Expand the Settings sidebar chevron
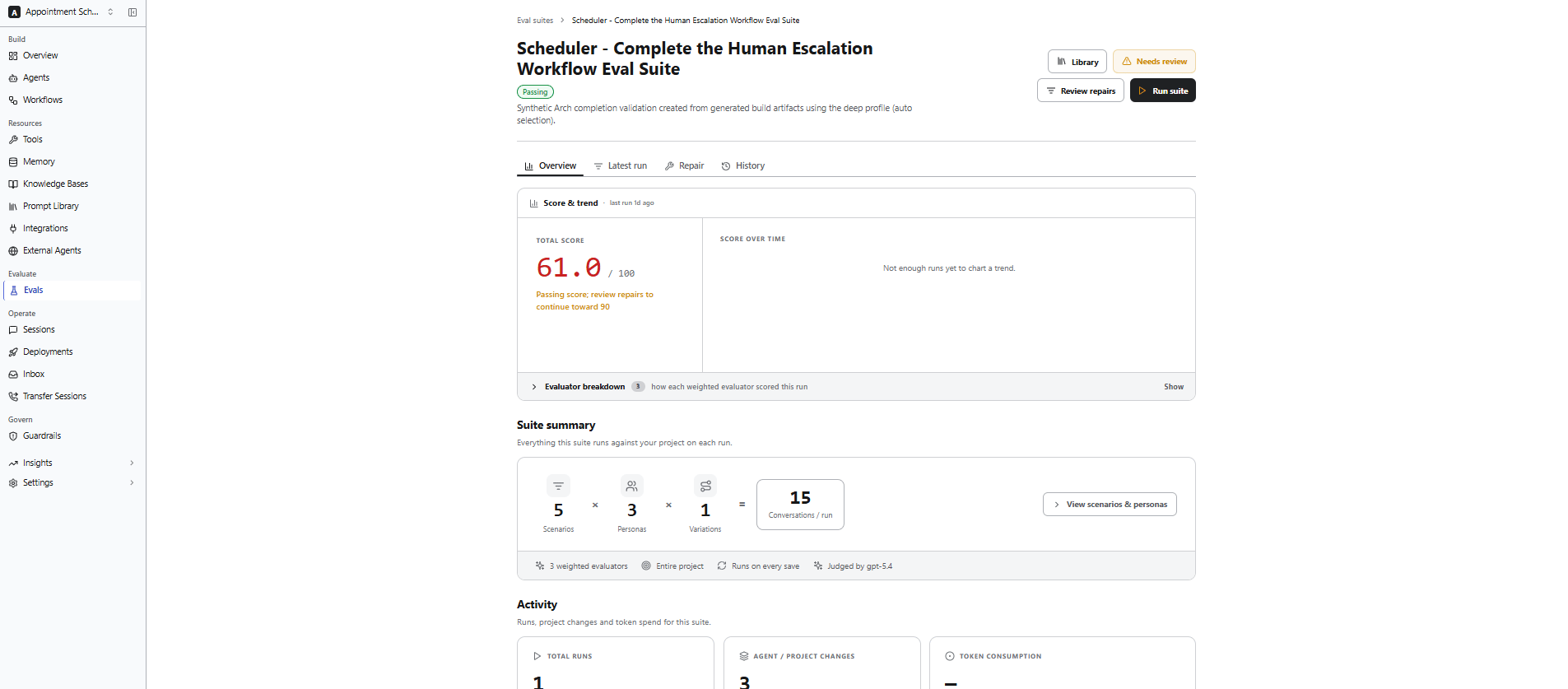This screenshot has height=689, width=1568. tap(132, 483)
